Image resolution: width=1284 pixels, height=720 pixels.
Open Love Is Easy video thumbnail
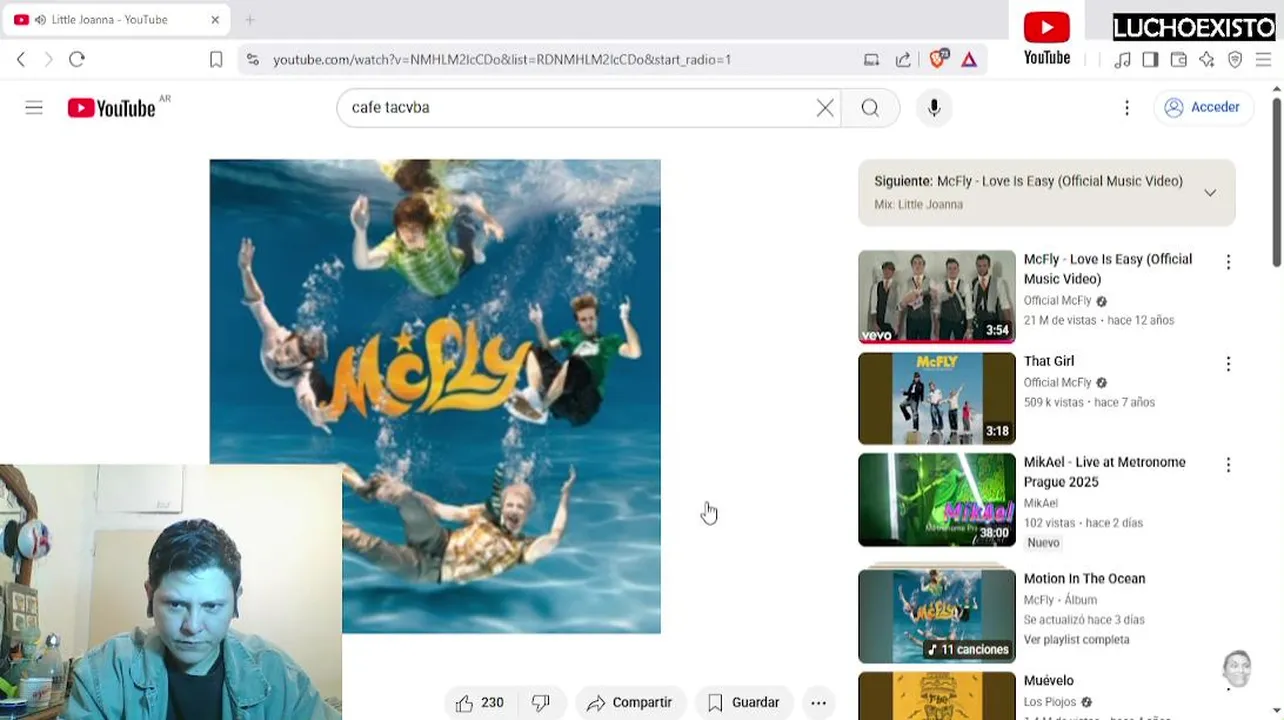[x=937, y=297]
